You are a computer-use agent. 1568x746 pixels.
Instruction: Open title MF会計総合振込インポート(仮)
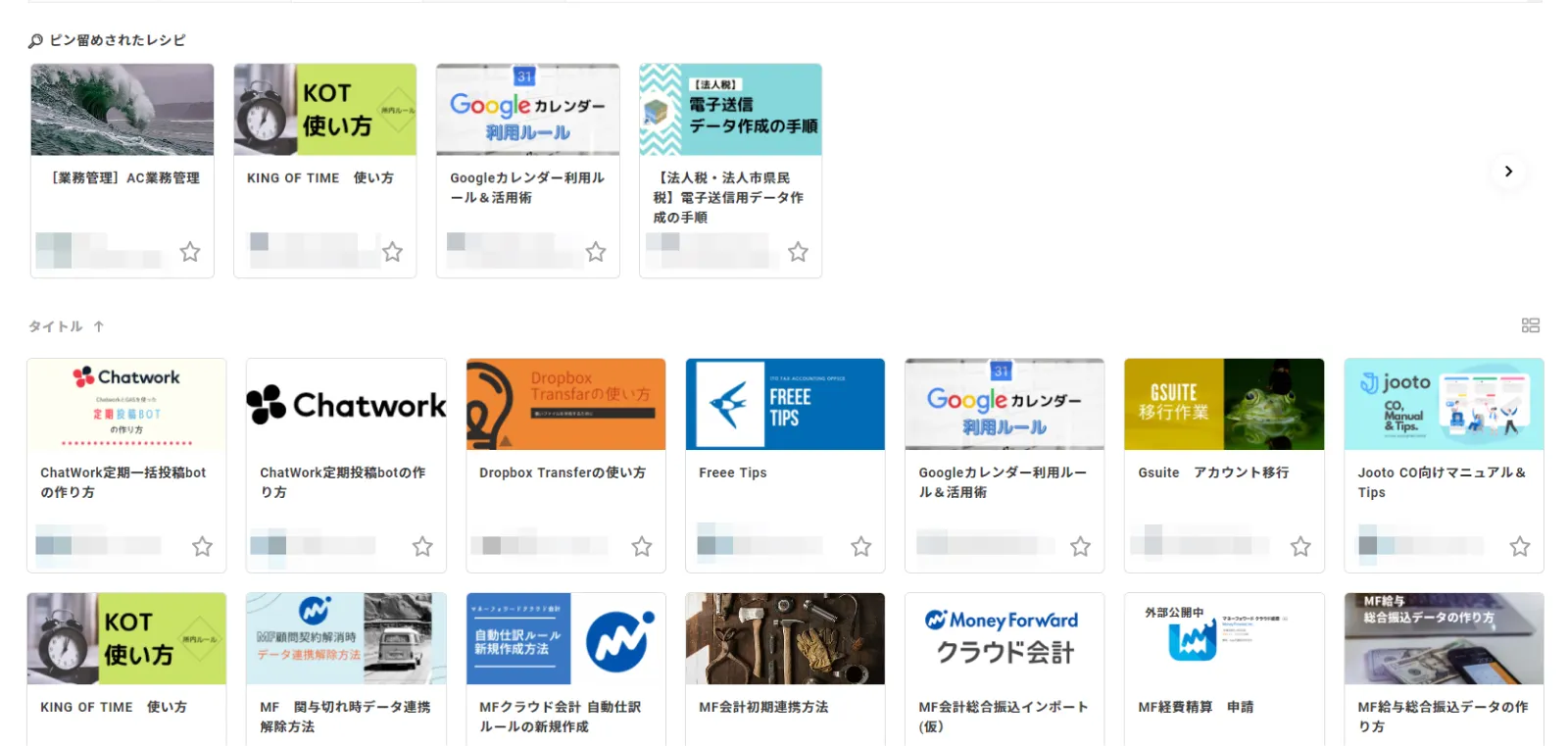pos(1004,717)
